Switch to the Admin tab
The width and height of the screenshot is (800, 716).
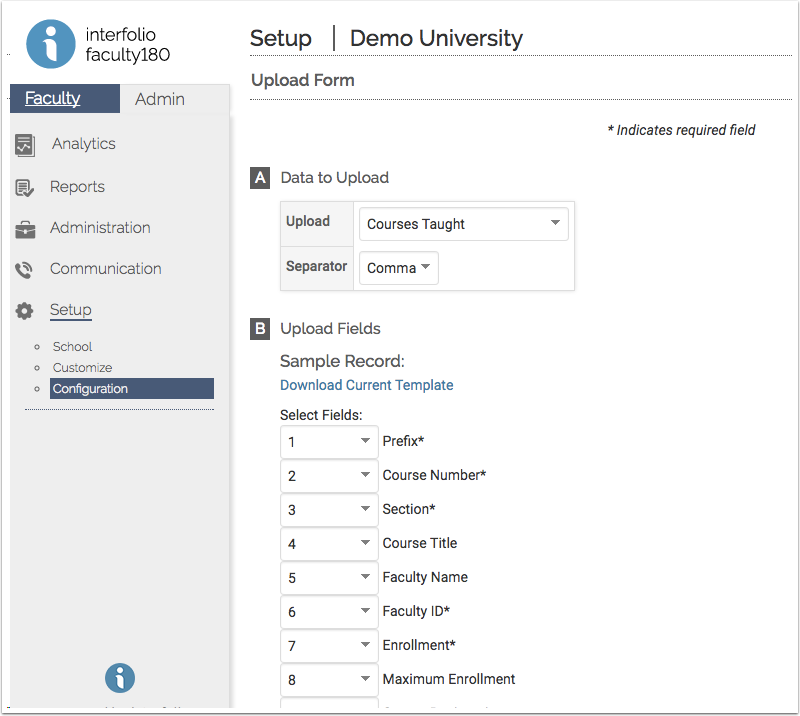point(160,99)
